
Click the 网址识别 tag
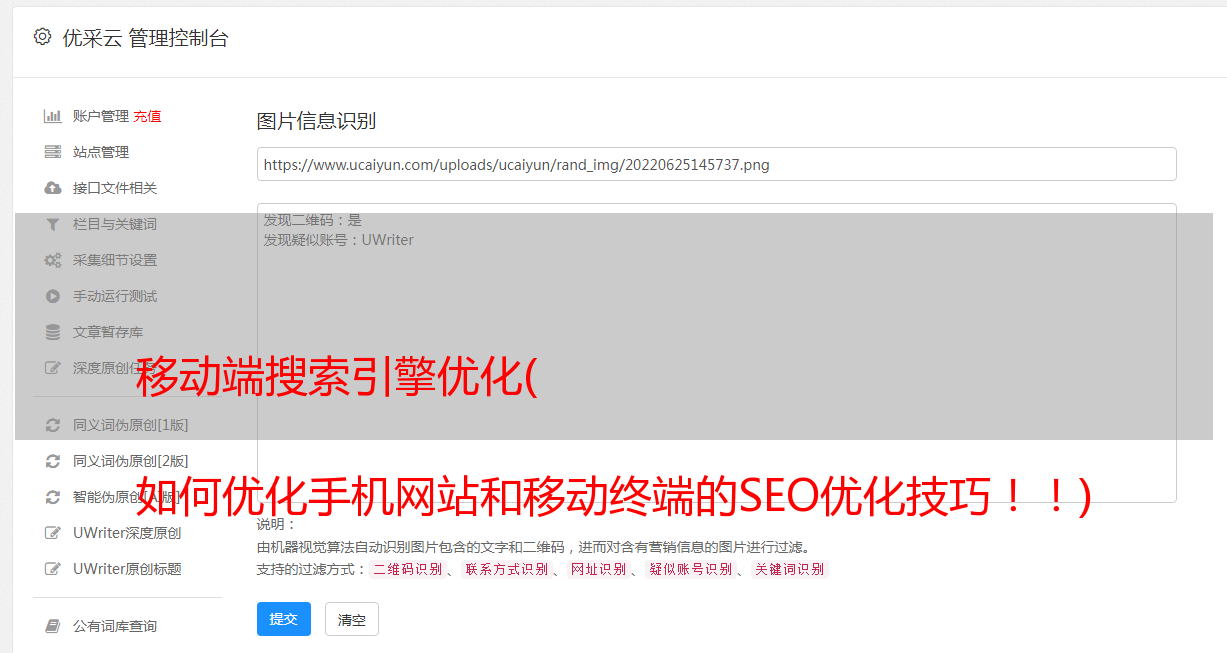pyautogui.click(x=598, y=569)
